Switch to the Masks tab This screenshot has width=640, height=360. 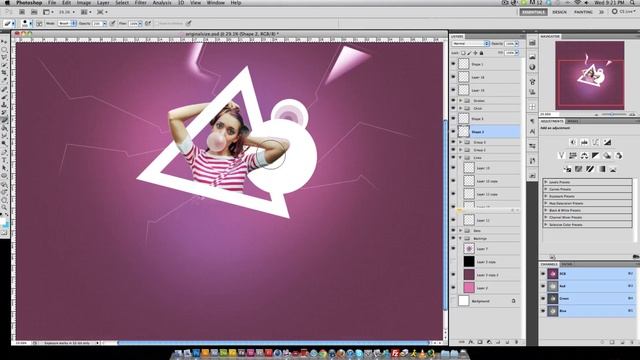pyautogui.click(x=573, y=121)
